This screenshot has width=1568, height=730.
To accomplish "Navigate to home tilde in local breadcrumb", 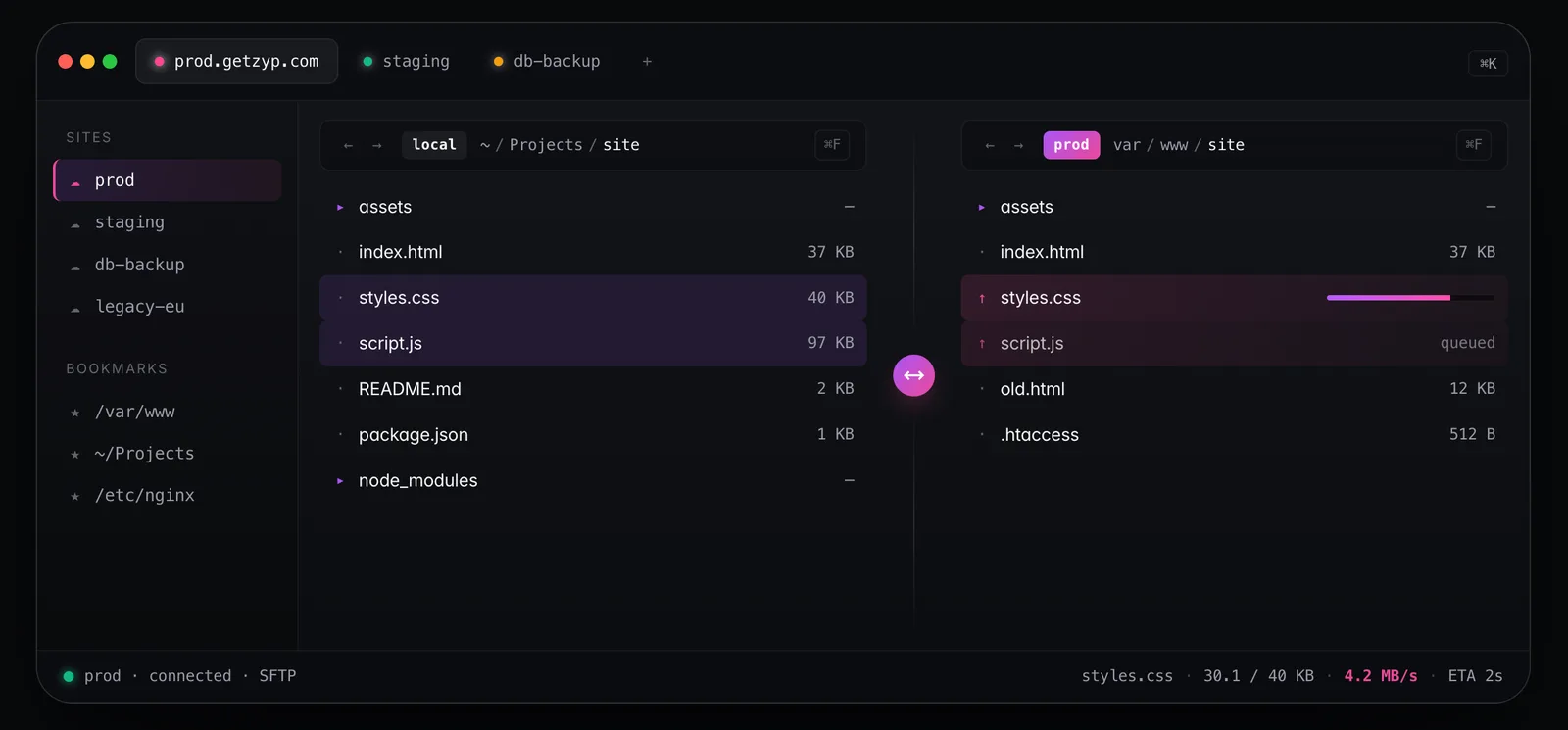I will point(485,145).
